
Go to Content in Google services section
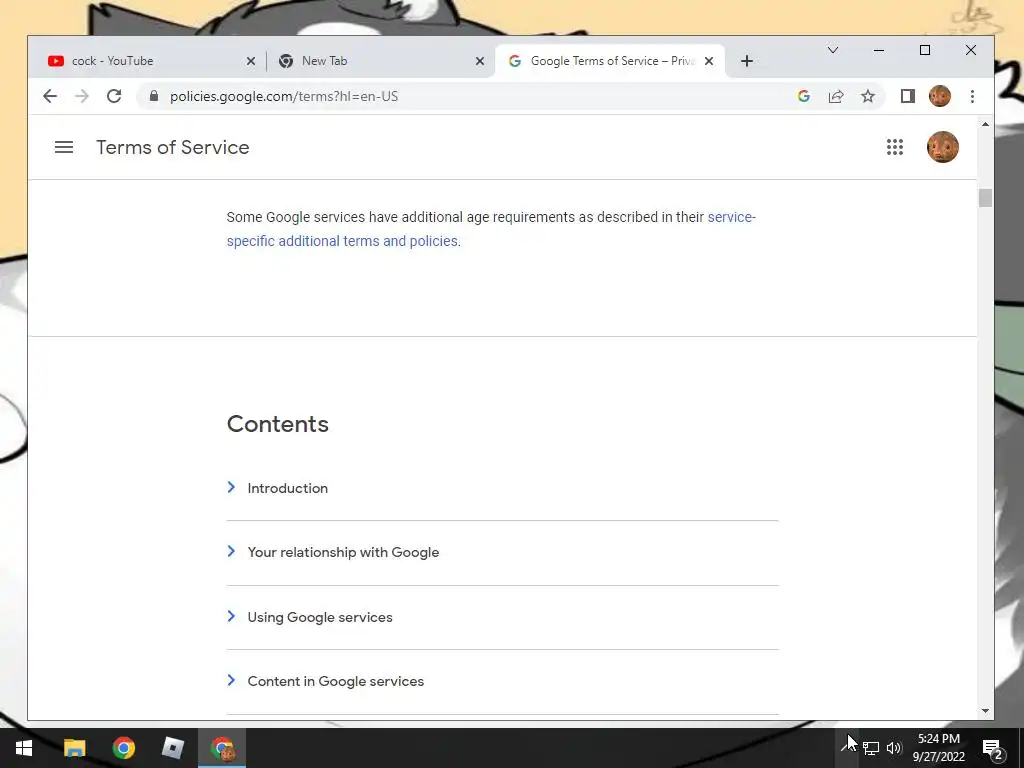(x=336, y=681)
